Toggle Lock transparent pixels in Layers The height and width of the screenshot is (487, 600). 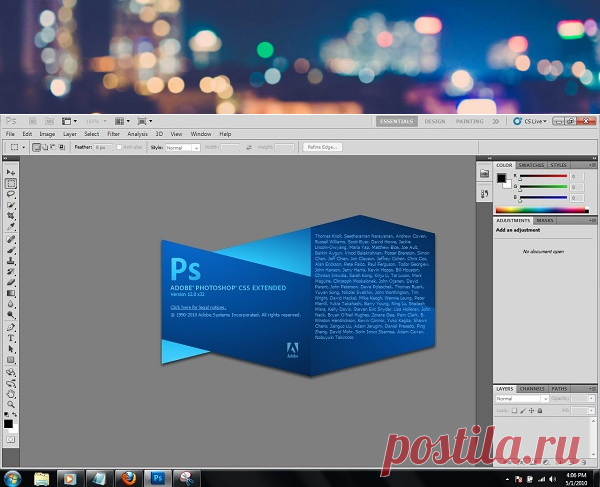pos(514,410)
